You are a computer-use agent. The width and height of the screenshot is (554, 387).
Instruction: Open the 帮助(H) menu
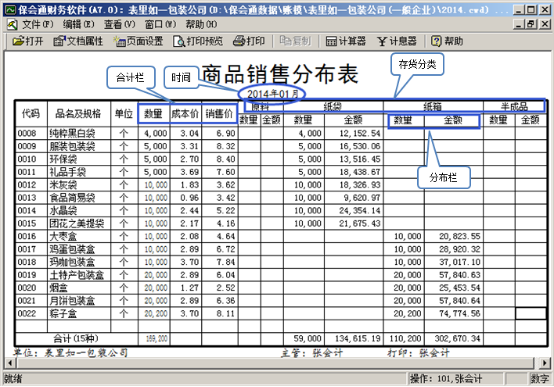point(201,24)
